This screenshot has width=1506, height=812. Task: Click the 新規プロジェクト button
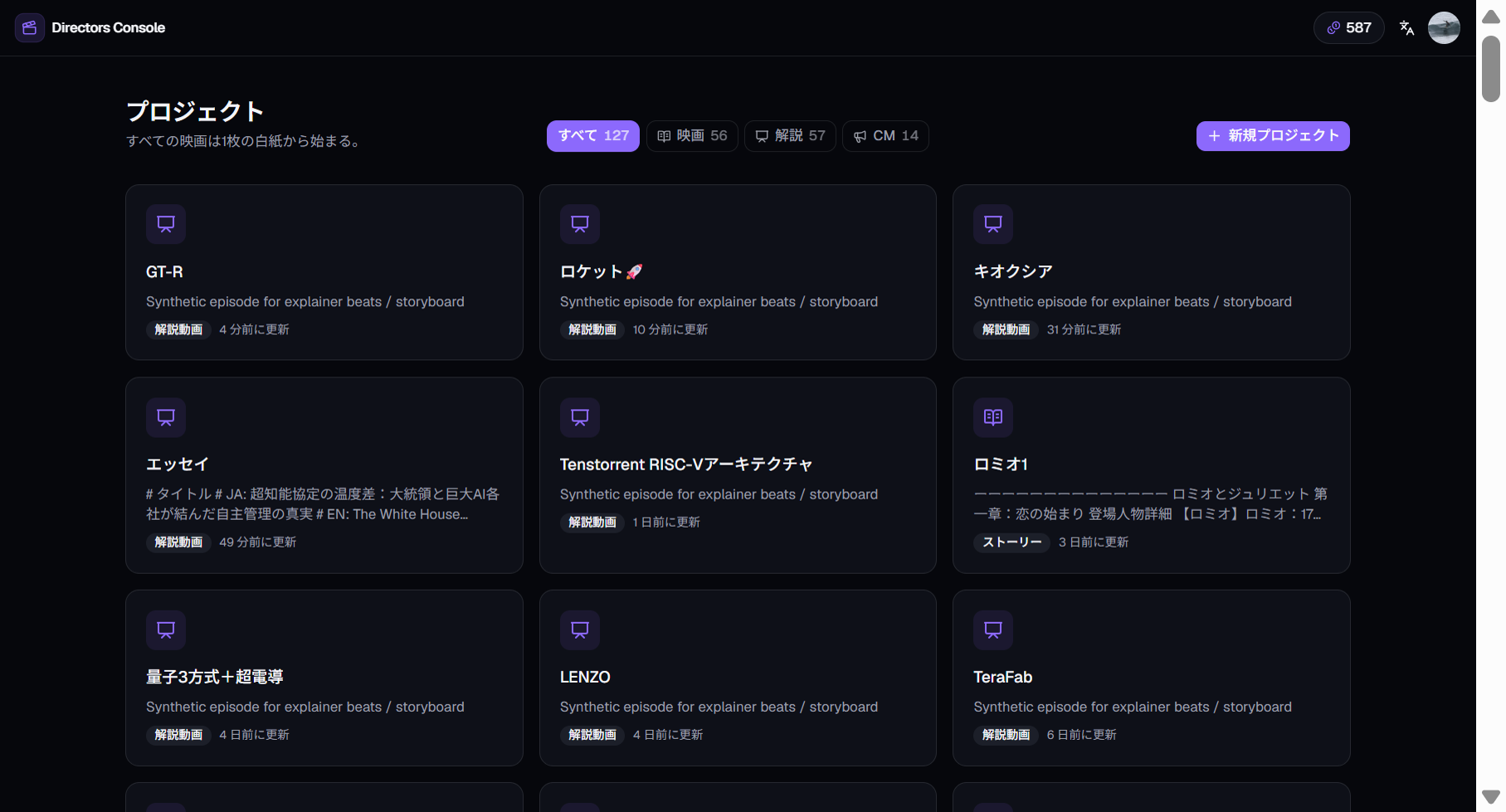click(1273, 136)
